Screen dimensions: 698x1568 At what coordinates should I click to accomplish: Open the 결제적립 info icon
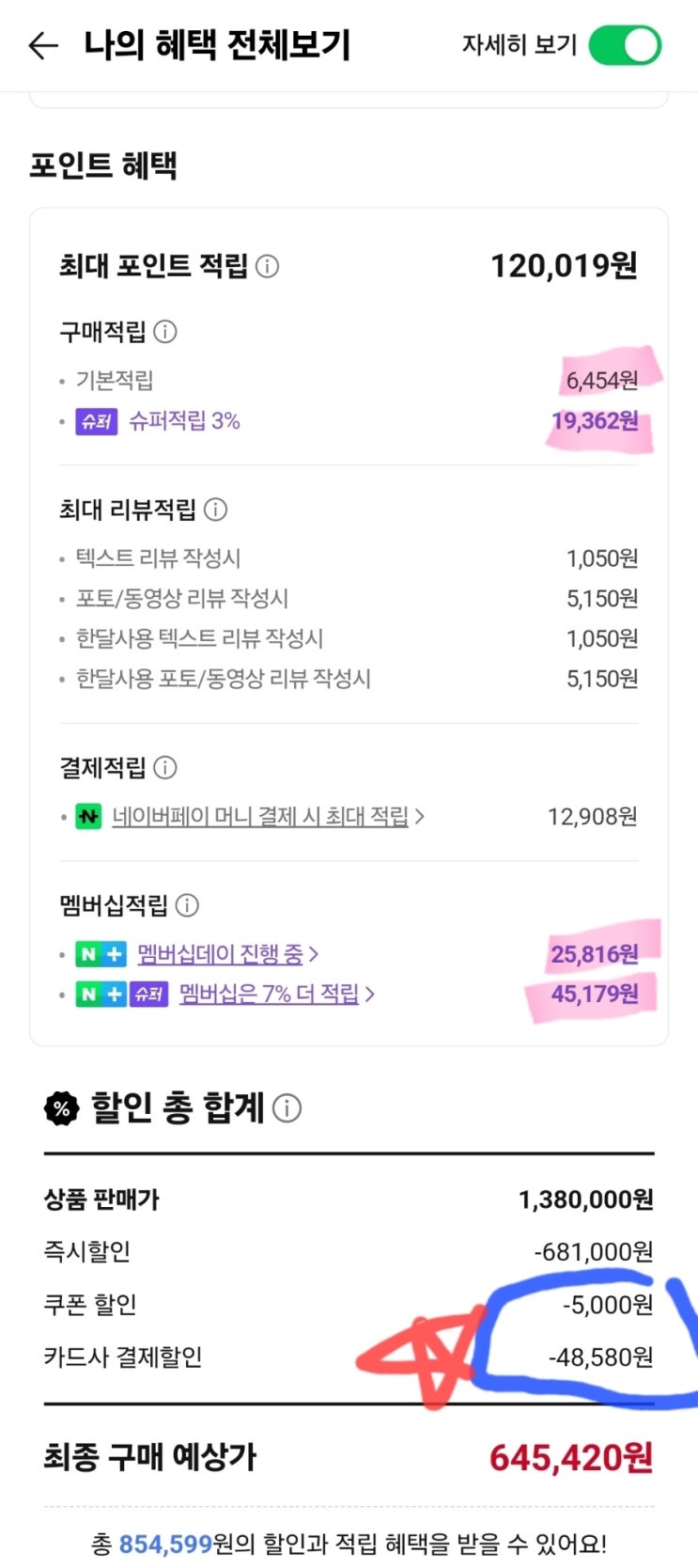click(x=165, y=768)
